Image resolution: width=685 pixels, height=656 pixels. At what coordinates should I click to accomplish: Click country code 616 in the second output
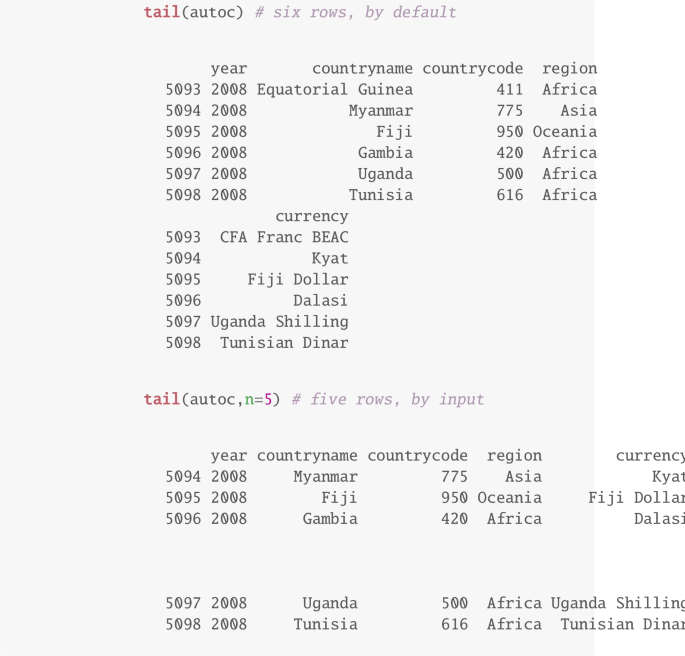coord(454,625)
